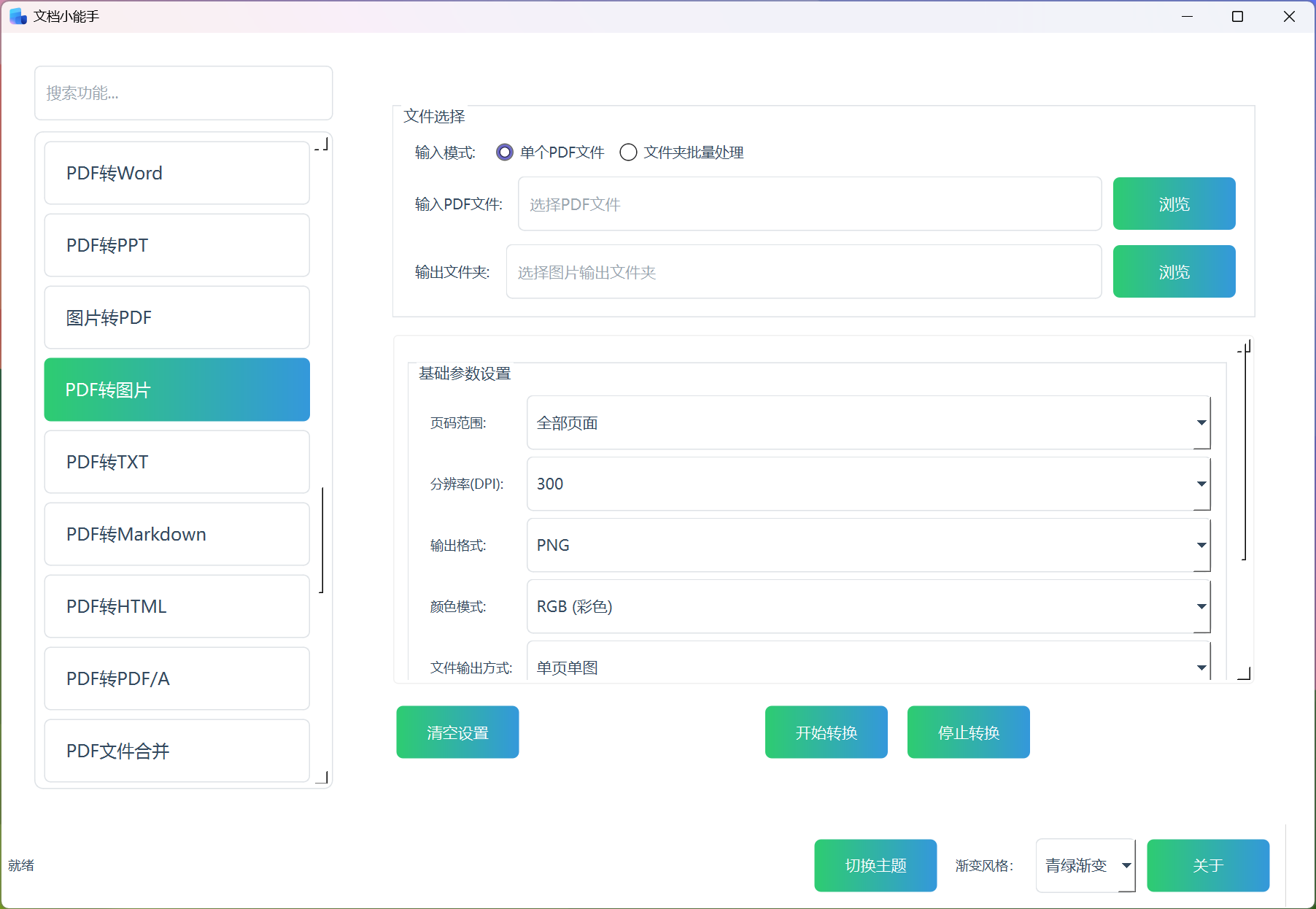Expand the 颜色模式 RGB dropdown
The width and height of the screenshot is (1316, 909).
(x=868, y=607)
